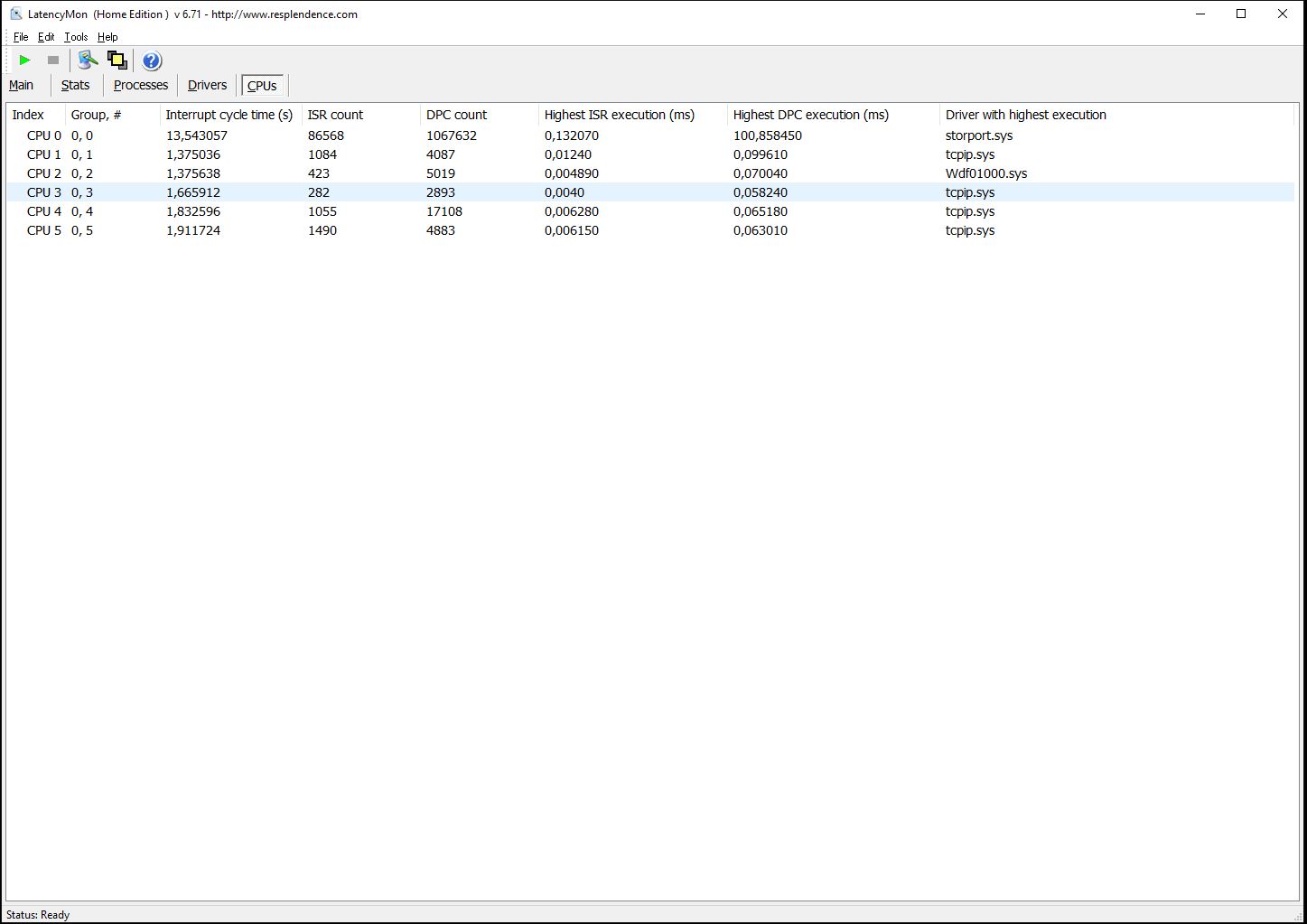Click the 0,099610 DPC execution cell

click(x=761, y=154)
